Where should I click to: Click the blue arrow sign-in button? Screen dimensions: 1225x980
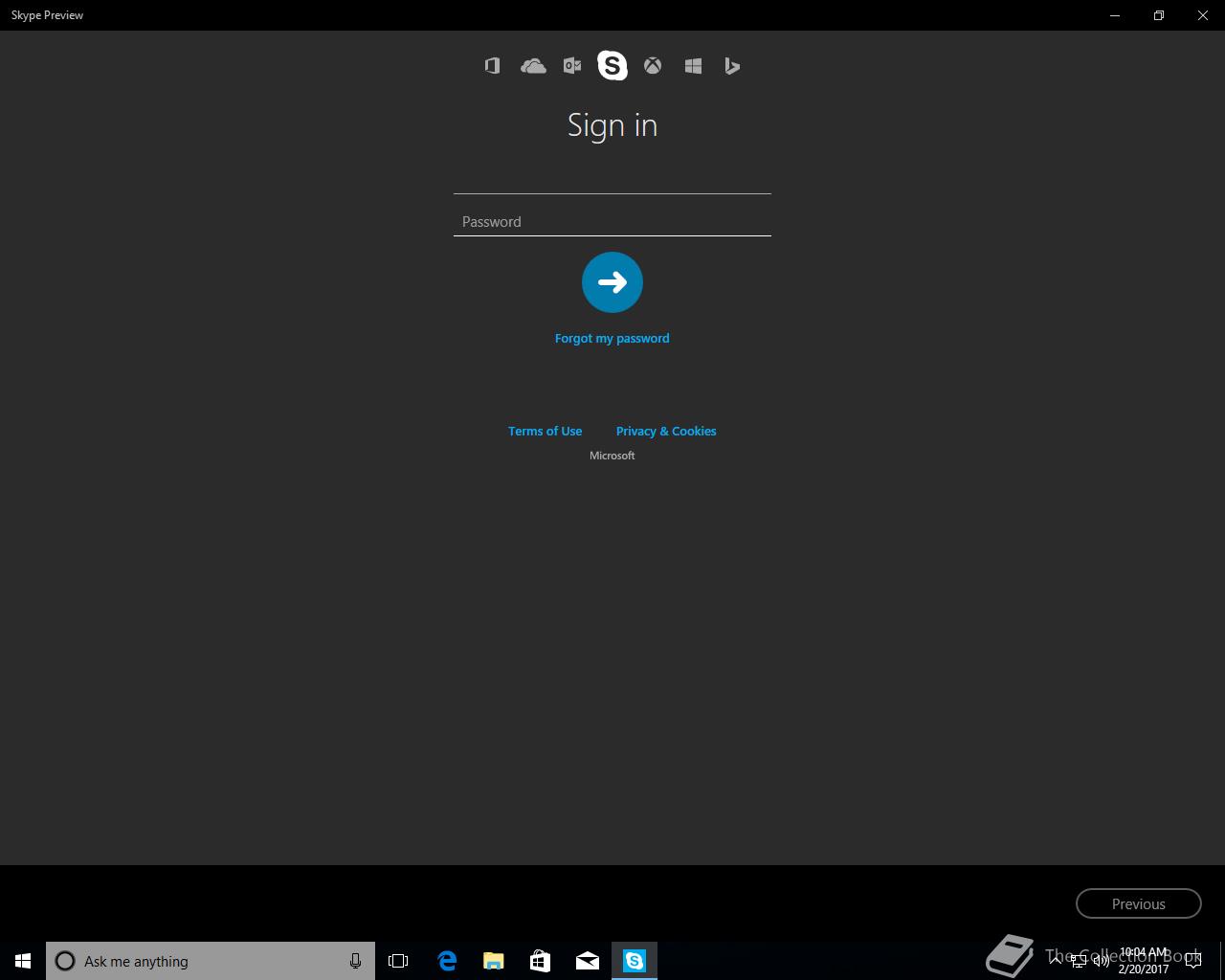click(612, 282)
